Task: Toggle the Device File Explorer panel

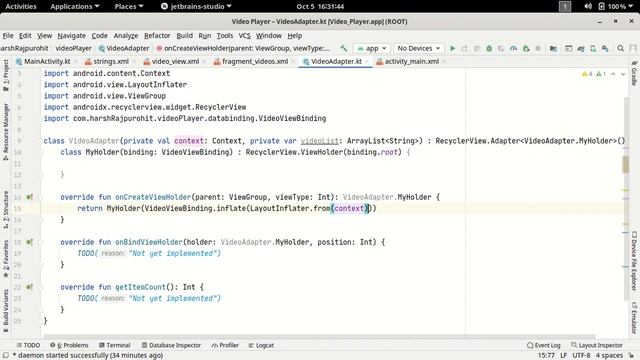Action: (x=634, y=261)
